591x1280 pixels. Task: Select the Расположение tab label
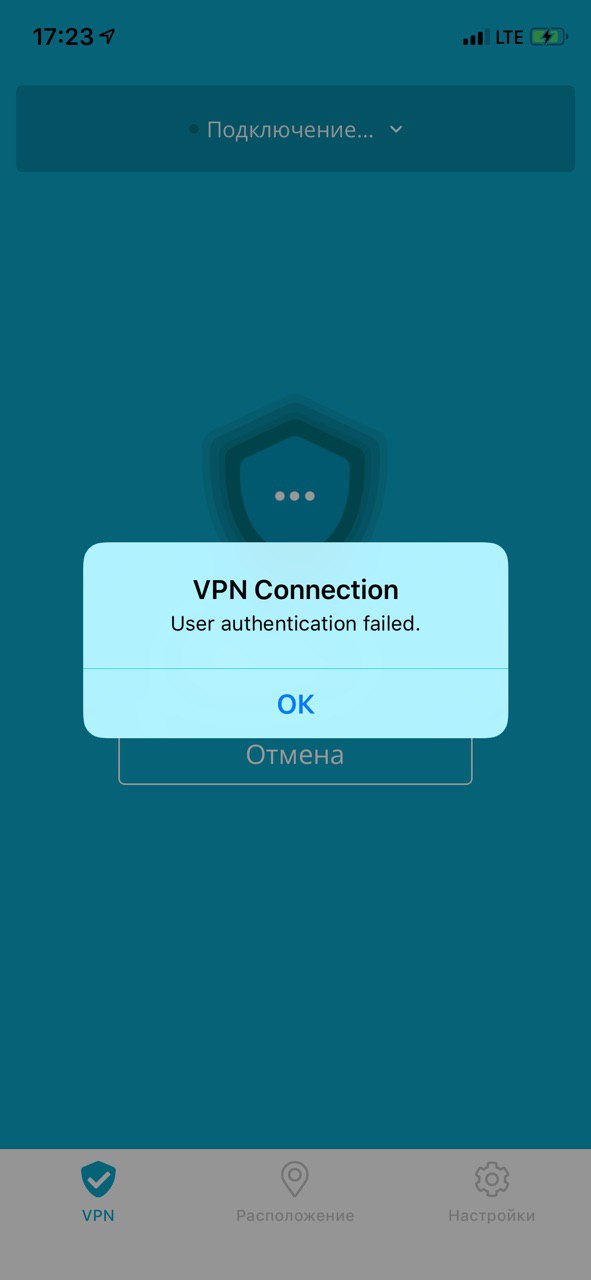pos(295,1216)
